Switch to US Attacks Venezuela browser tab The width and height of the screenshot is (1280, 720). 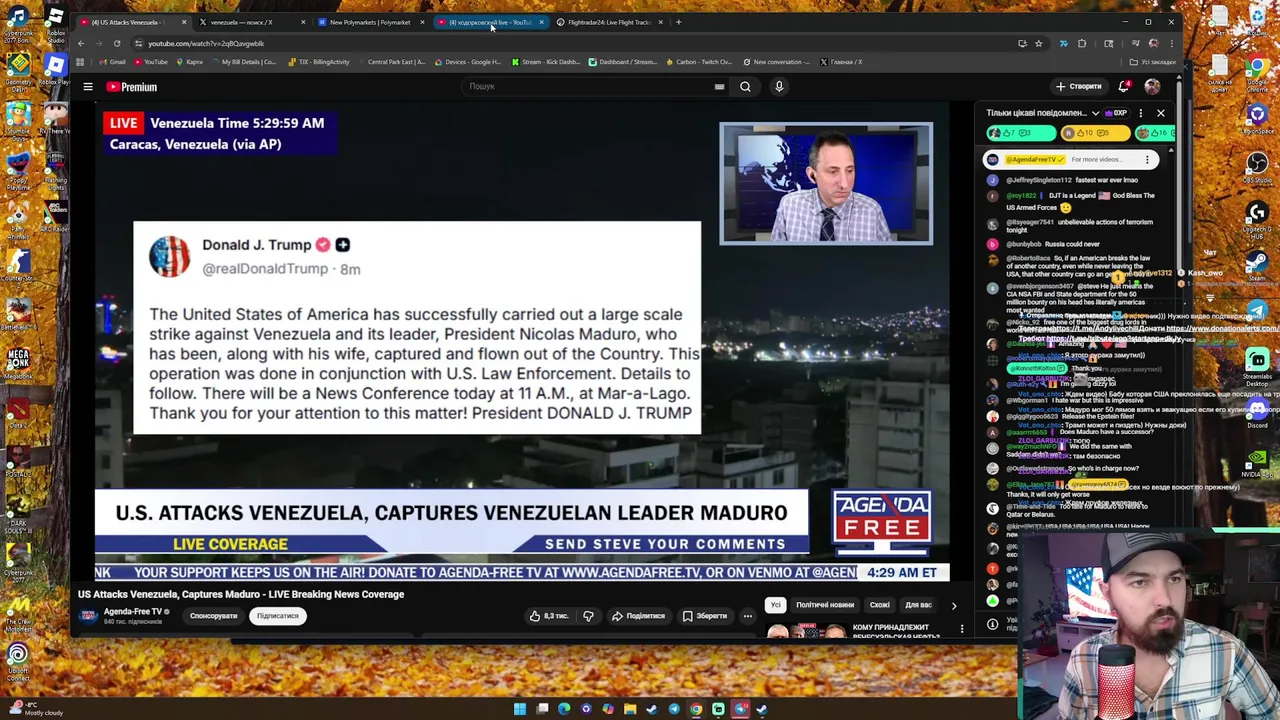click(x=133, y=22)
